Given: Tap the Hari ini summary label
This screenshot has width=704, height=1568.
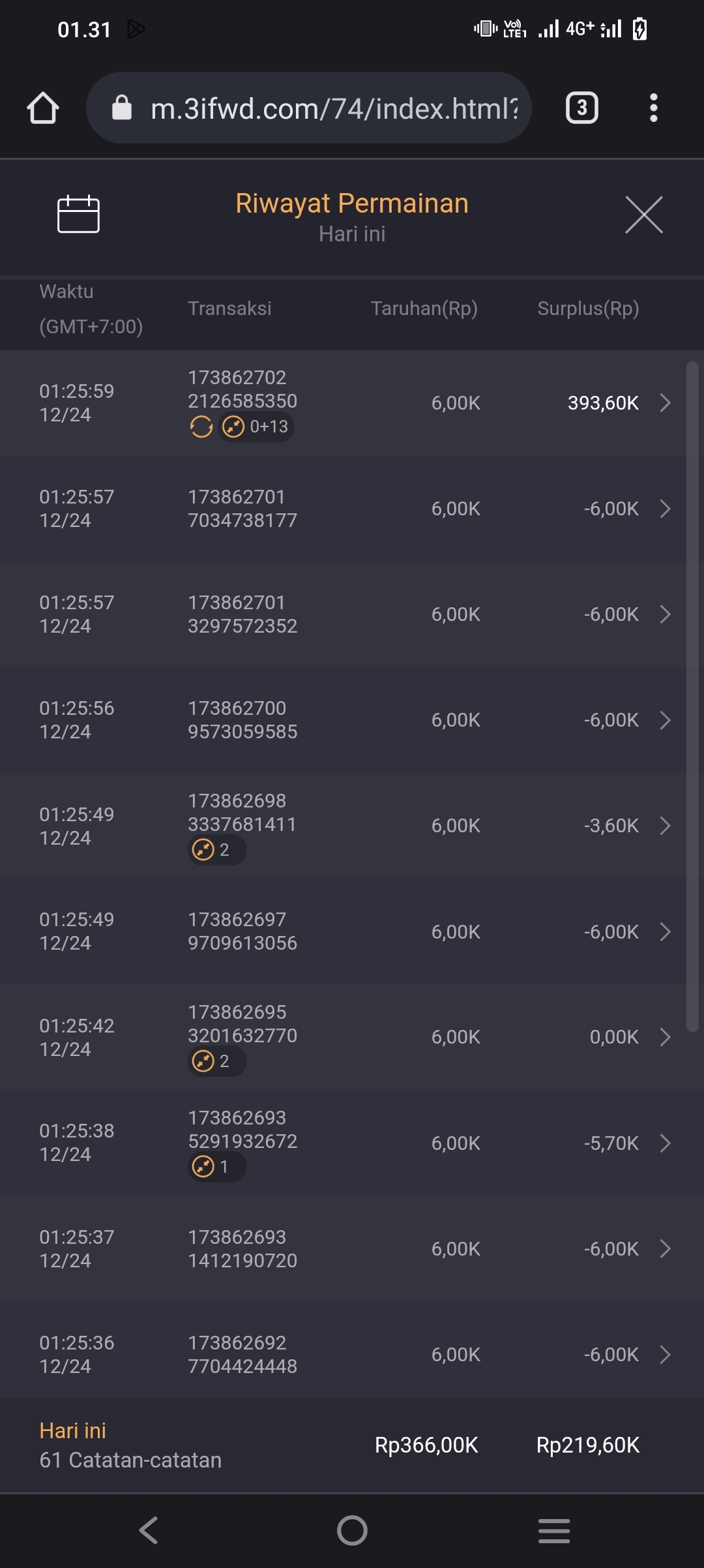Looking at the screenshot, I should click(x=73, y=1430).
